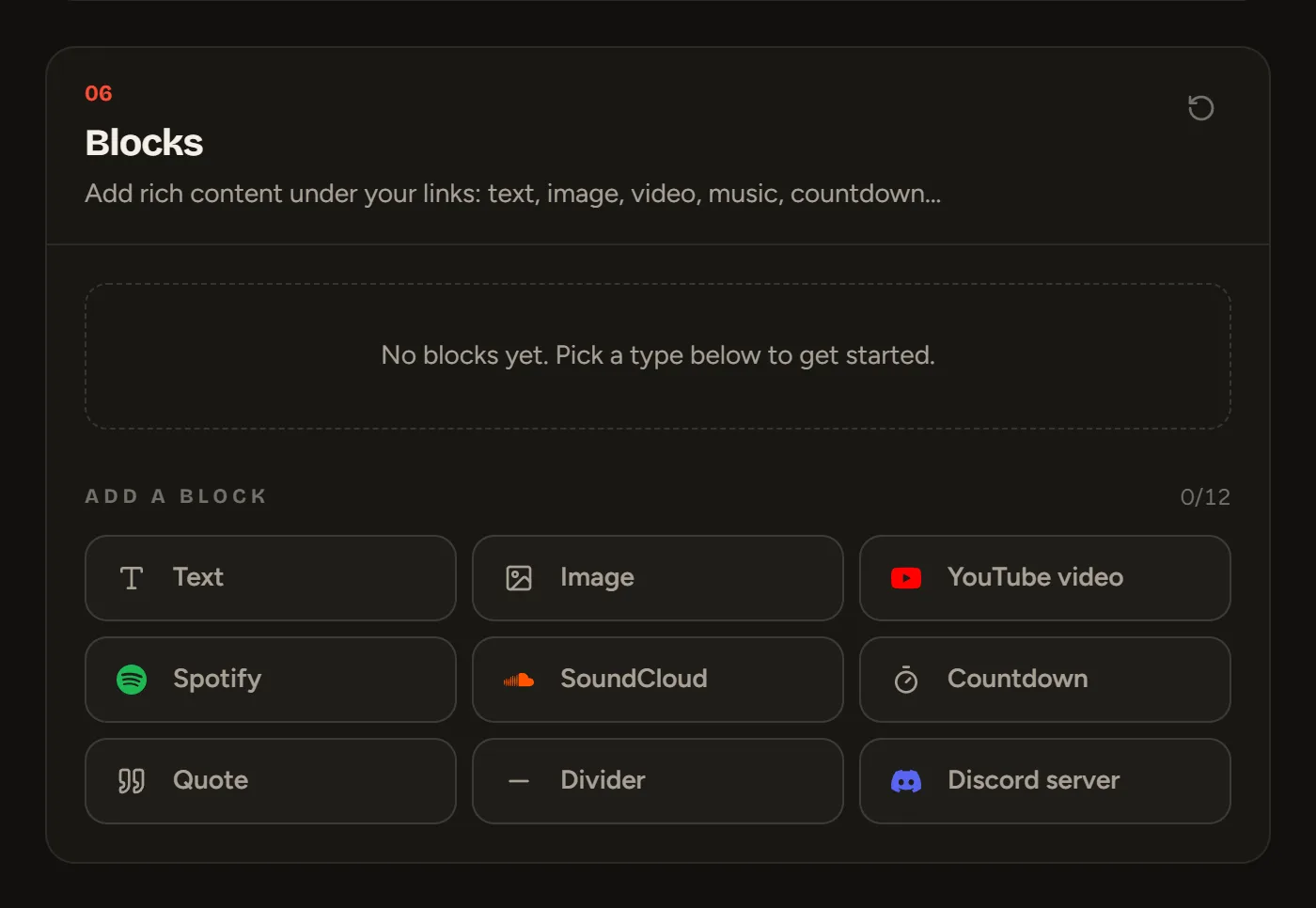This screenshot has height=908, width=1316.
Task: Click the 'Add rich content' description text
Action: (x=513, y=194)
